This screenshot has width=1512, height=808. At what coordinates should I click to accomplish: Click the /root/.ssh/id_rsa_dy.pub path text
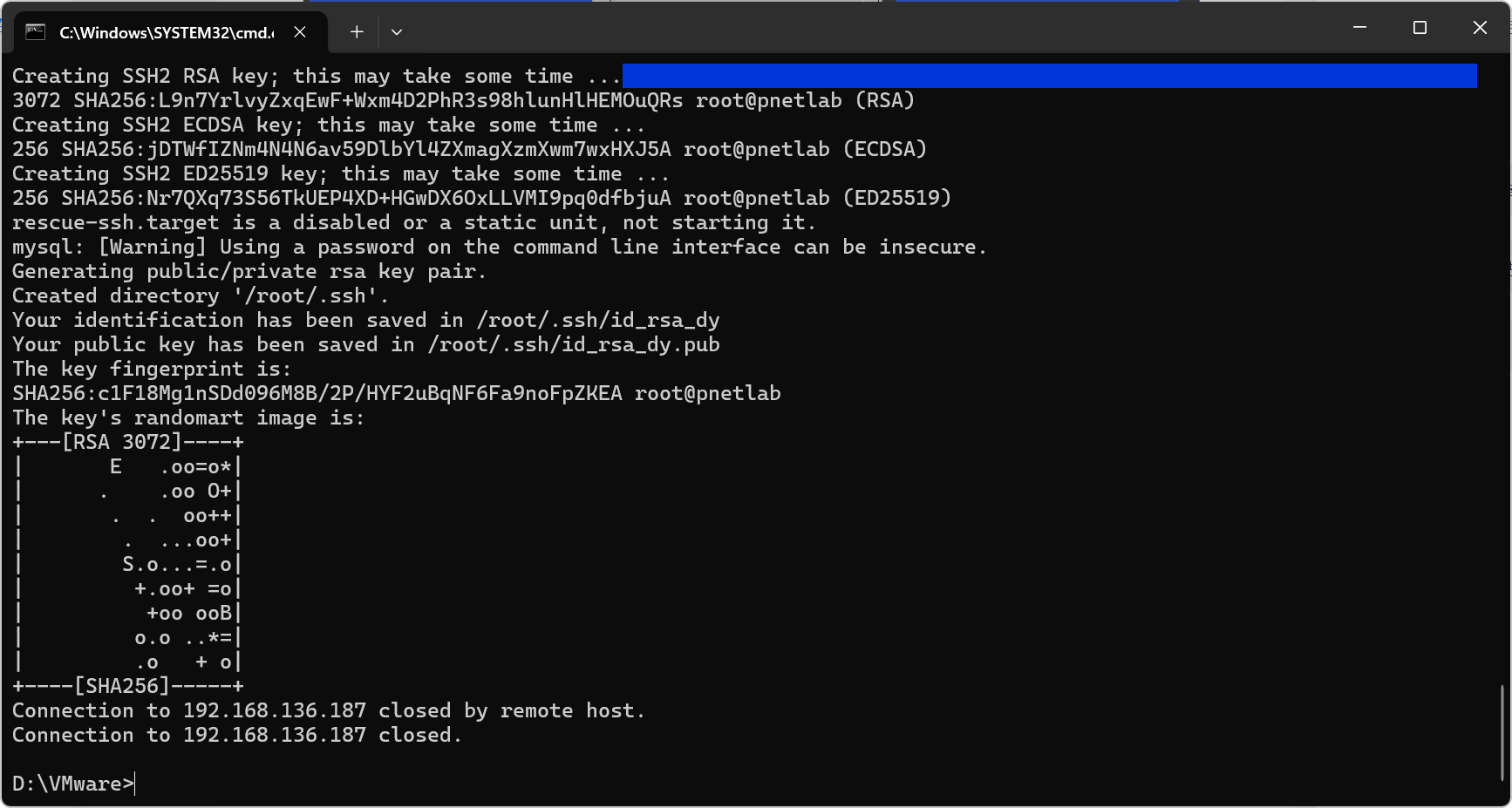574,344
